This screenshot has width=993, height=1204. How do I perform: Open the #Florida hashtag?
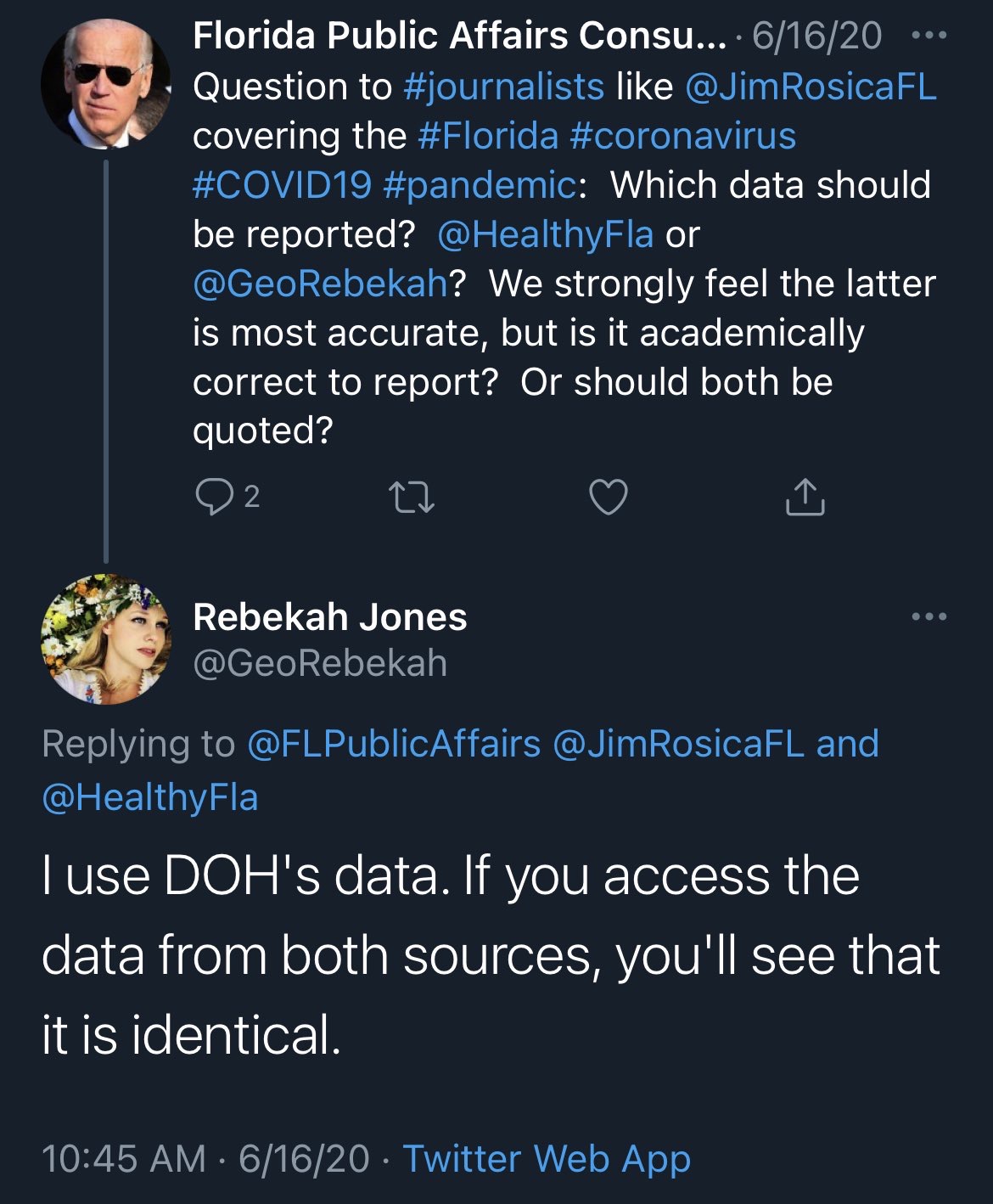click(488, 136)
